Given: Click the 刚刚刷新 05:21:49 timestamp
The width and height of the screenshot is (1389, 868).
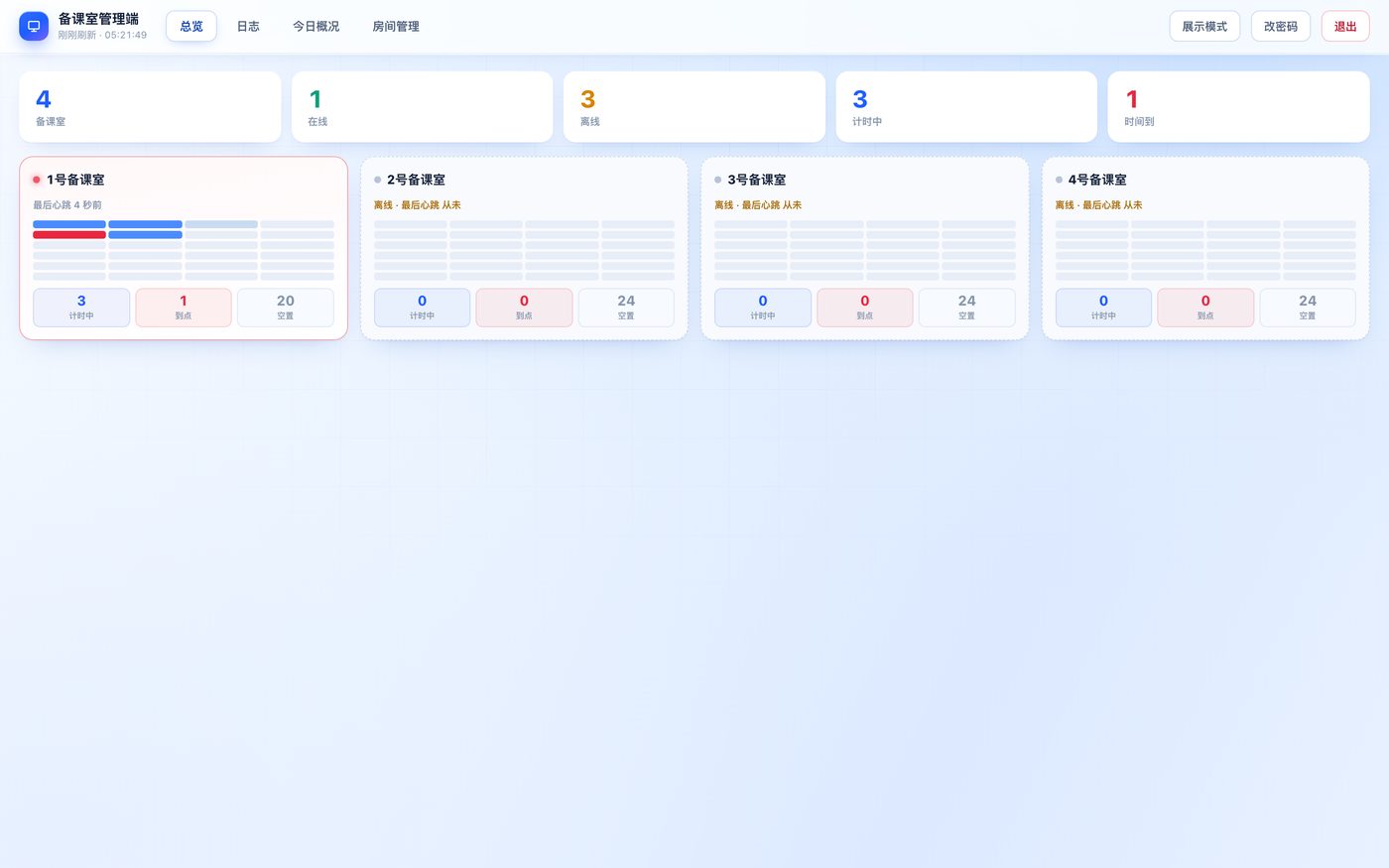Looking at the screenshot, I should tap(102, 35).
